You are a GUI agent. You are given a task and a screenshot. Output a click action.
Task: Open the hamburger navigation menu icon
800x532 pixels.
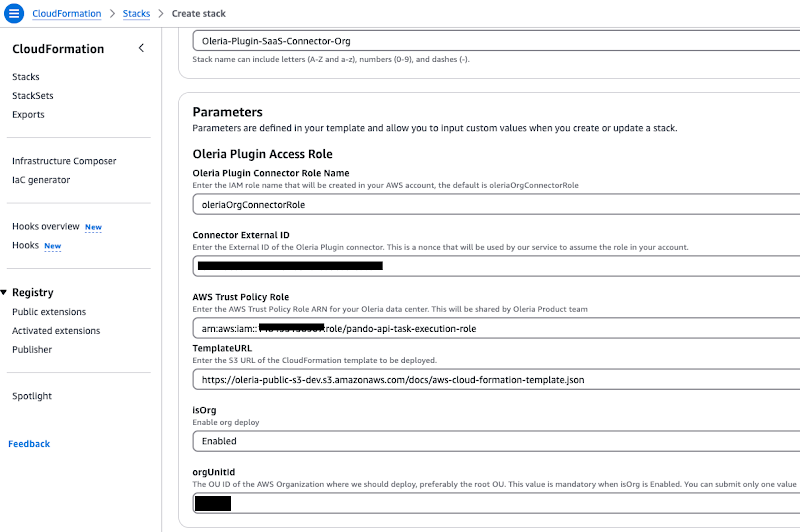coord(14,13)
